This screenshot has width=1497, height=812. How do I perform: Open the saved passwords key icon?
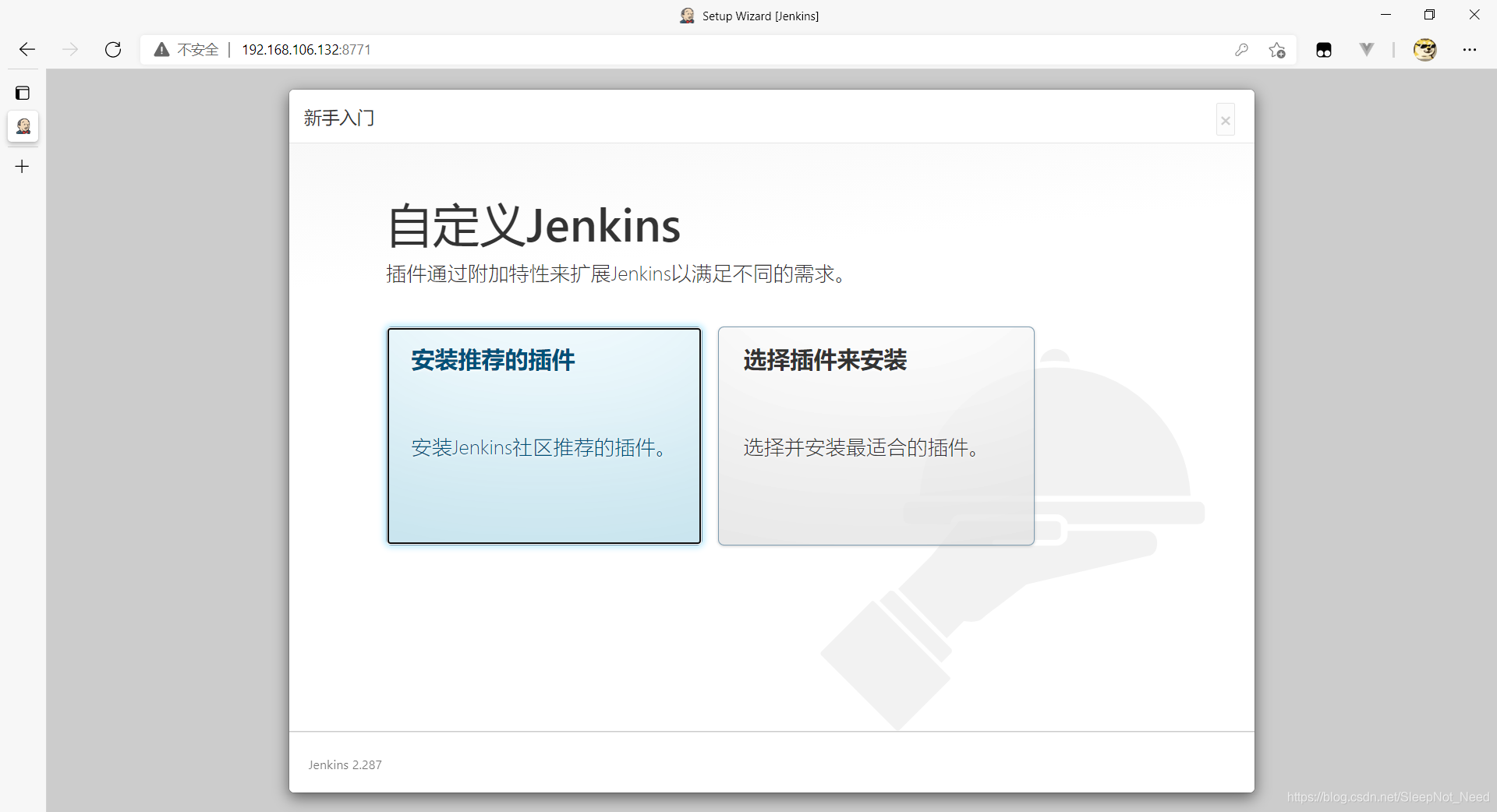pos(1241,50)
